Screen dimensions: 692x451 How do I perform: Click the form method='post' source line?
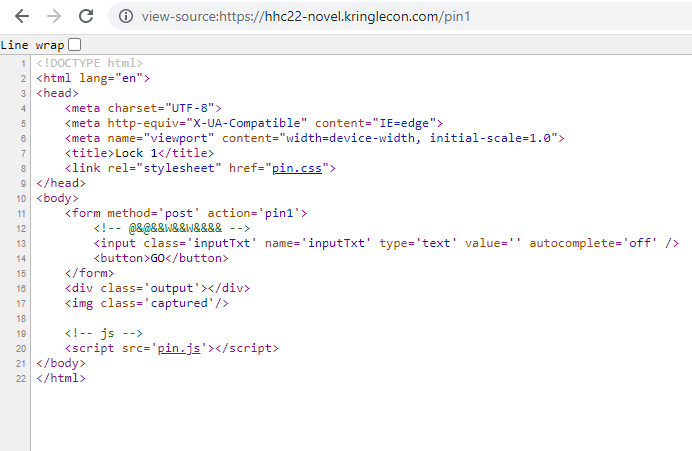click(187, 213)
